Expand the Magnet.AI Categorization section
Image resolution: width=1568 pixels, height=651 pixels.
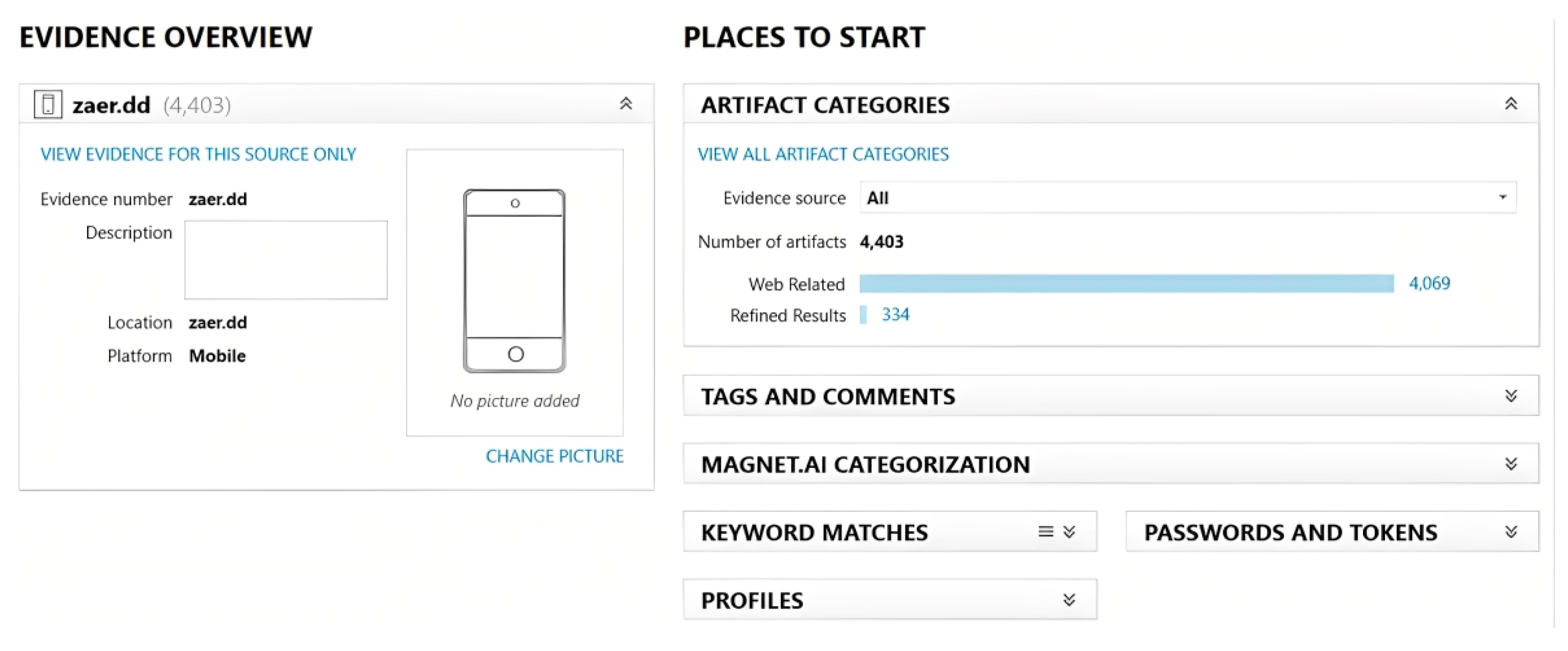point(1511,464)
